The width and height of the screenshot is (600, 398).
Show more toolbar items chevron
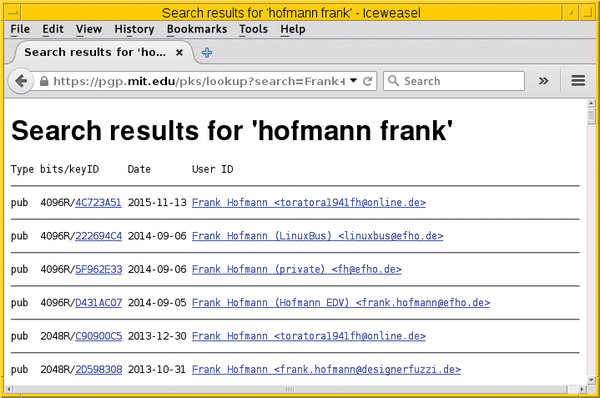pyautogui.click(x=543, y=81)
